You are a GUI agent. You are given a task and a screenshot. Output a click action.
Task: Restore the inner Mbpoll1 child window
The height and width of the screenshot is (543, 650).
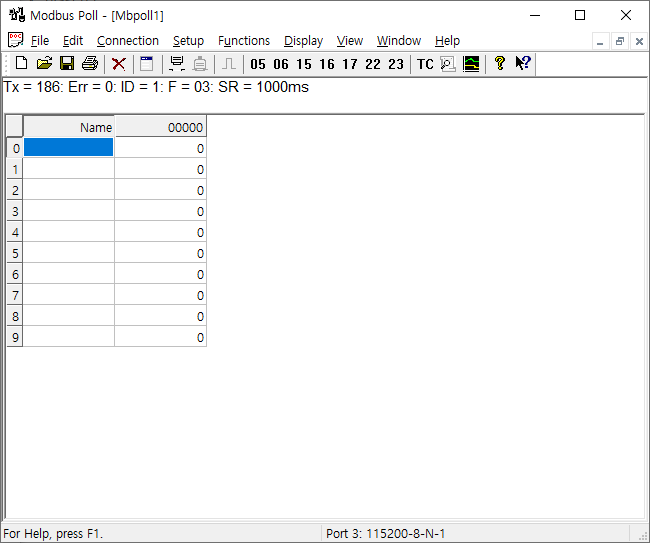coord(620,41)
